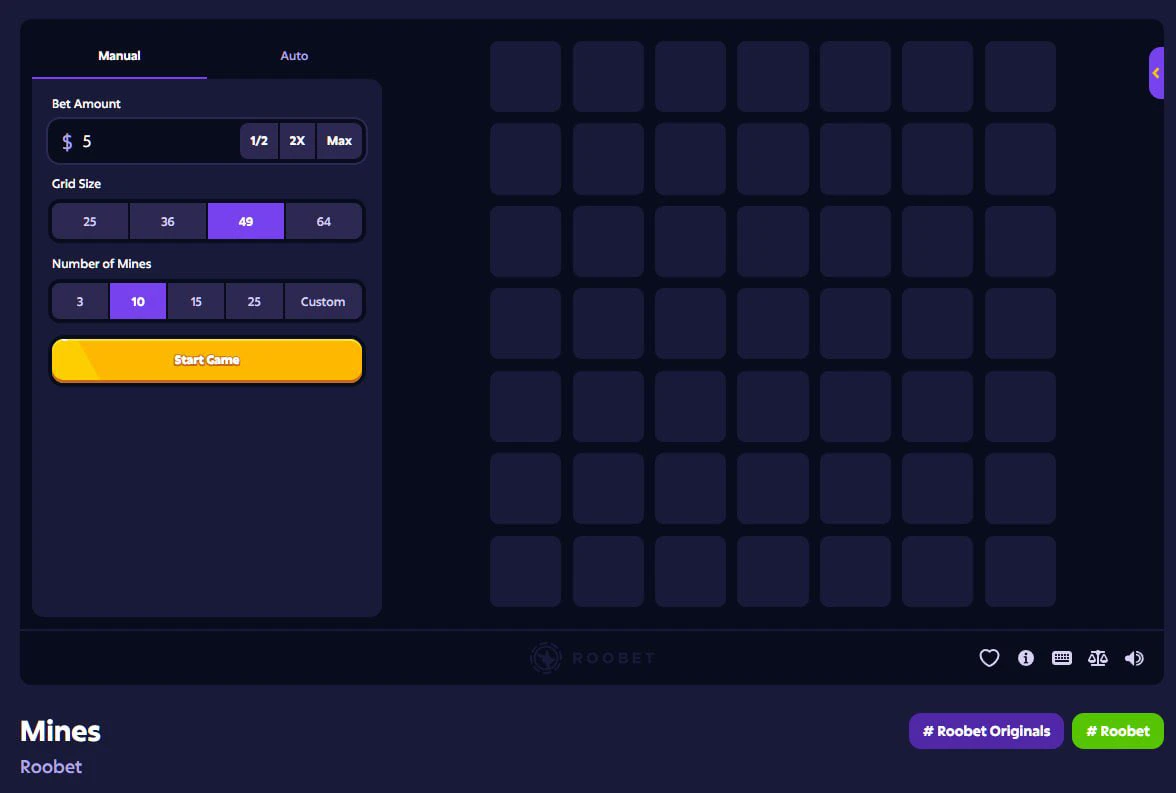Mute game sound with speaker icon
This screenshot has width=1176, height=793.
tap(1134, 658)
